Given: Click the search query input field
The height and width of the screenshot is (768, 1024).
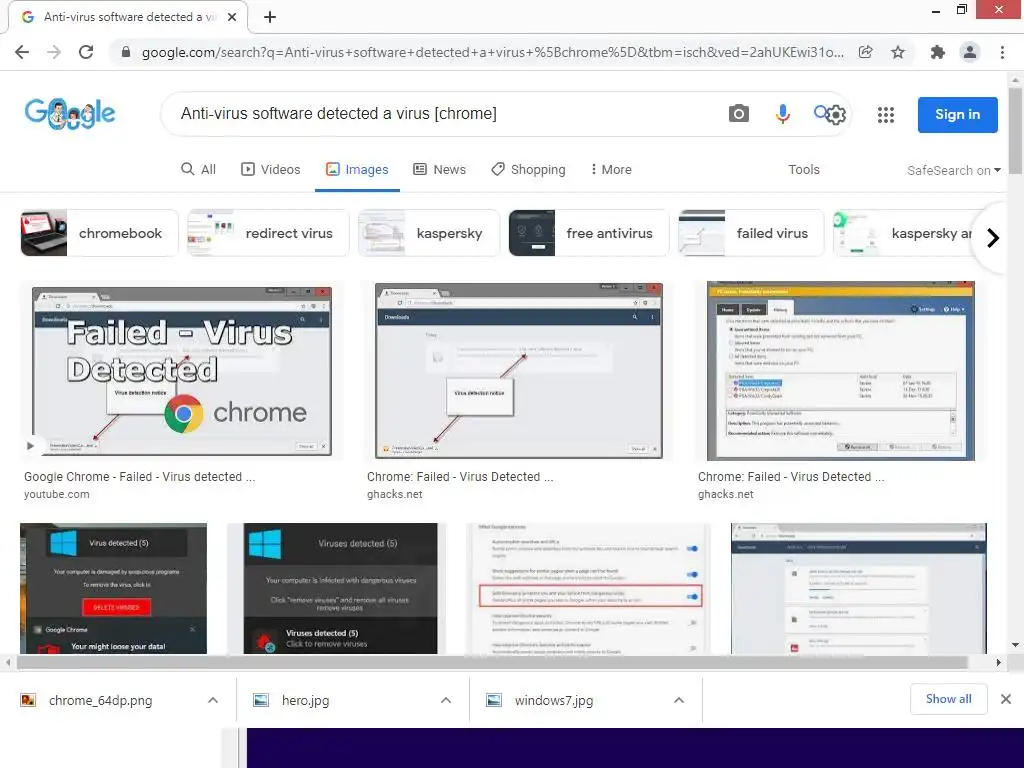Looking at the screenshot, I should click(444, 114).
